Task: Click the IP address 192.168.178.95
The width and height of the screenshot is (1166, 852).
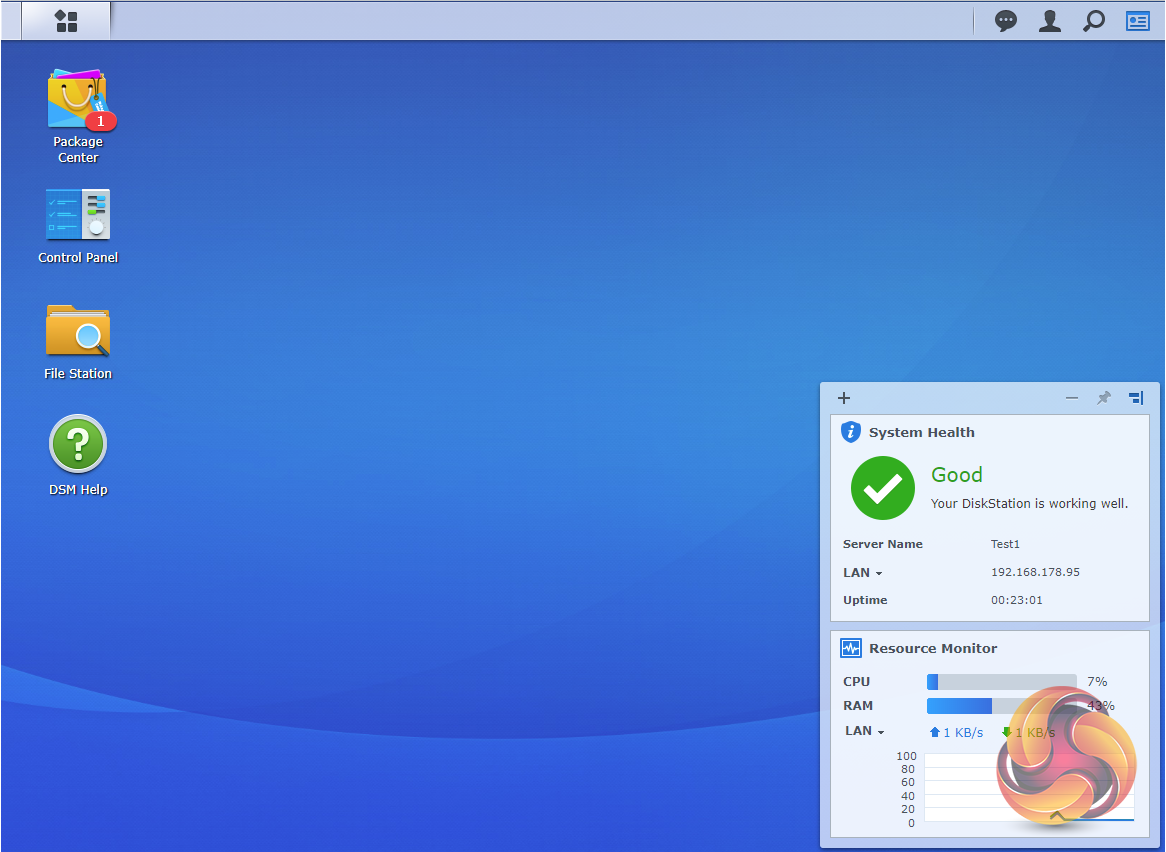Action: (x=1035, y=572)
